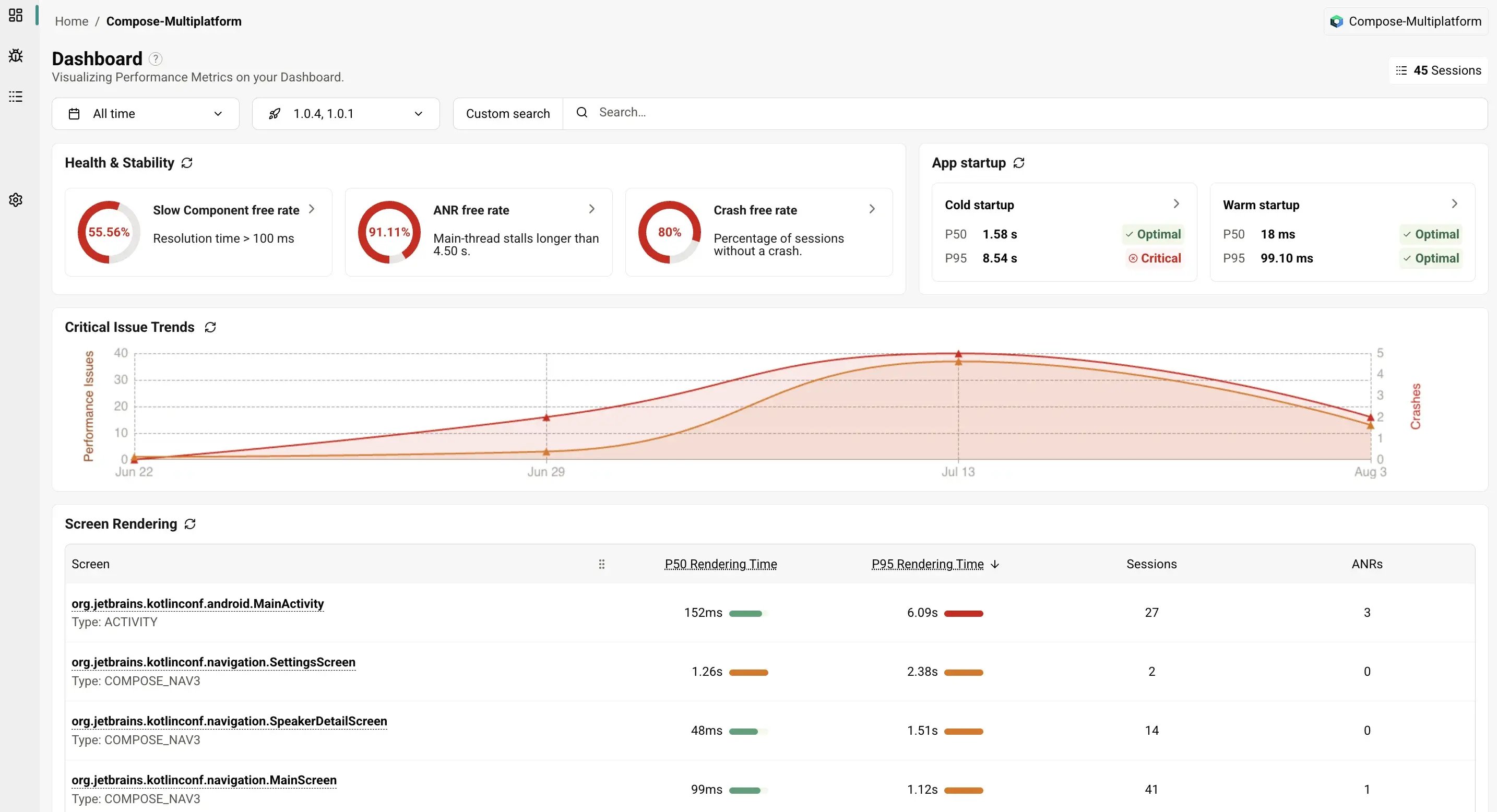Viewport: 1497px width, 812px height.
Task: Refresh the Health & Stability panel
Action: point(186,163)
